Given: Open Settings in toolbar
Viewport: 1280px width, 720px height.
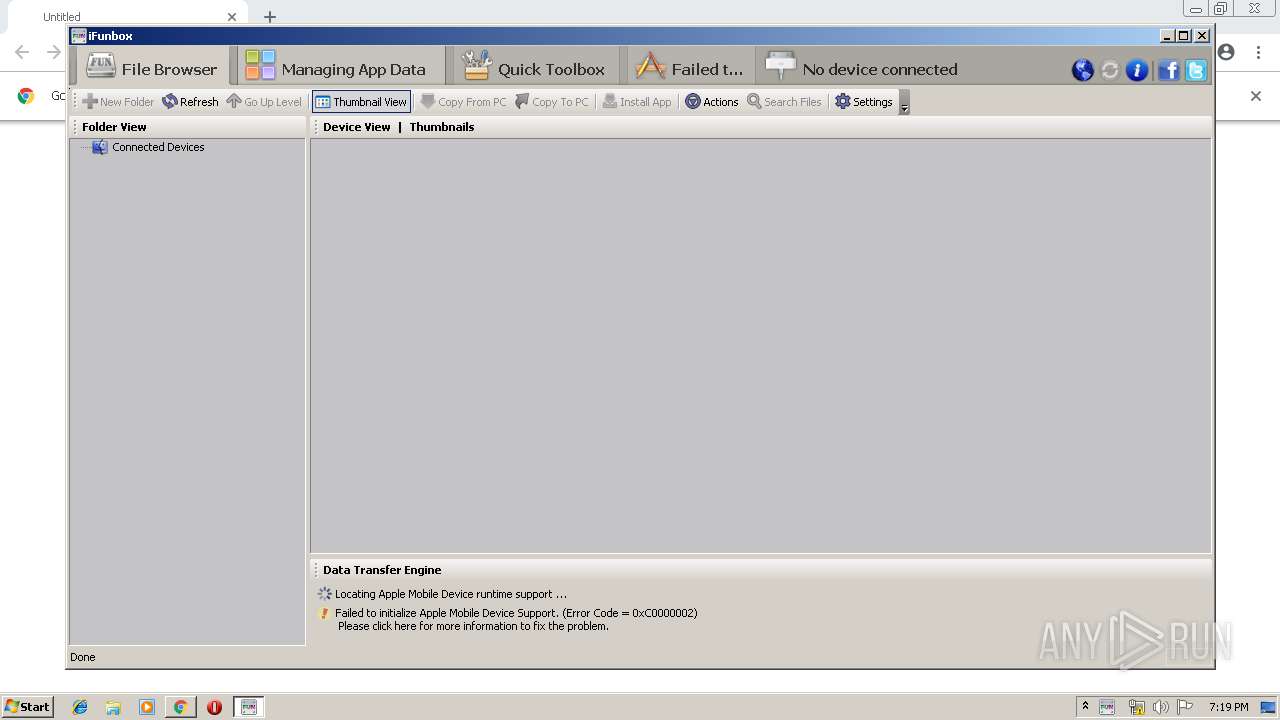Looking at the screenshot, I should click(864, 101).
